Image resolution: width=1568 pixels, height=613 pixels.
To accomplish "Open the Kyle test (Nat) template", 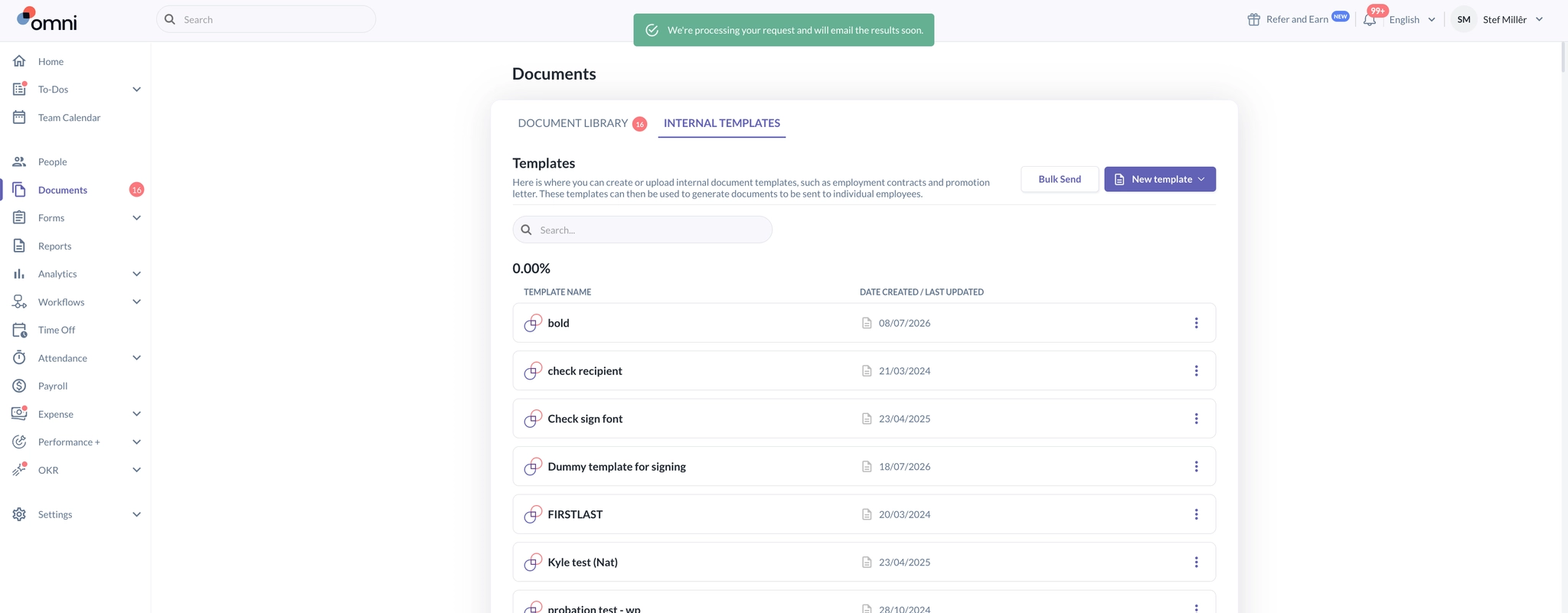I will click(583, 562).
